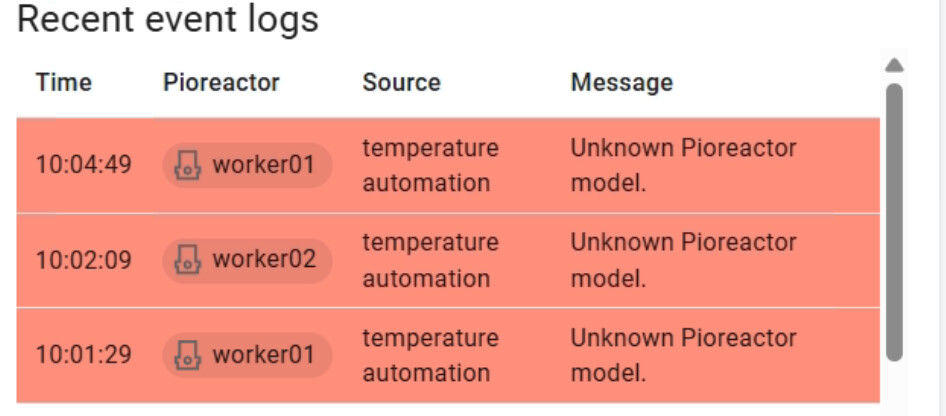The image size is (946, 416).
Task: Click the event log scrollbar thumb
Action: click(x=895, y=220)
